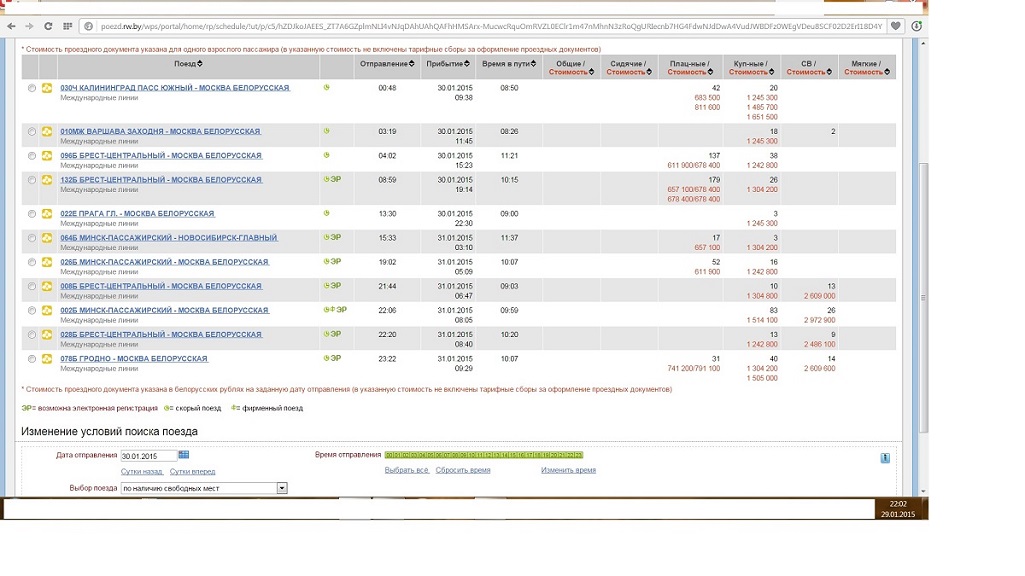Click yellow route icon for train 078Б Гродно
Viewport: 1025px width, 576px height.
[x=47, y=359]
